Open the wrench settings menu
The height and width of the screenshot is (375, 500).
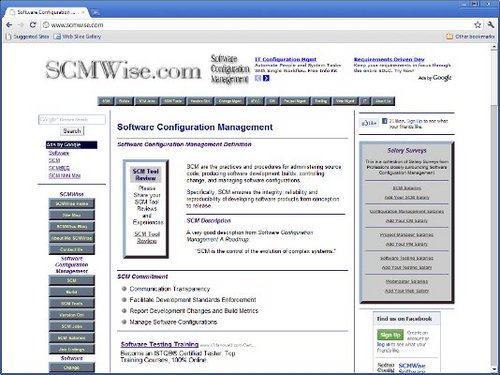coord(490,25)
